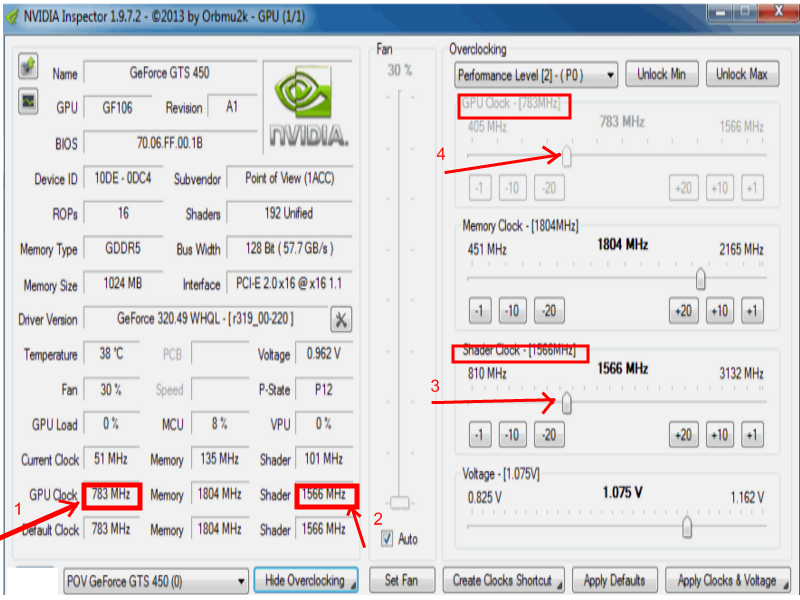
Task: Click the Memory Type value GDDR5
Action: [x=123, y=248]
